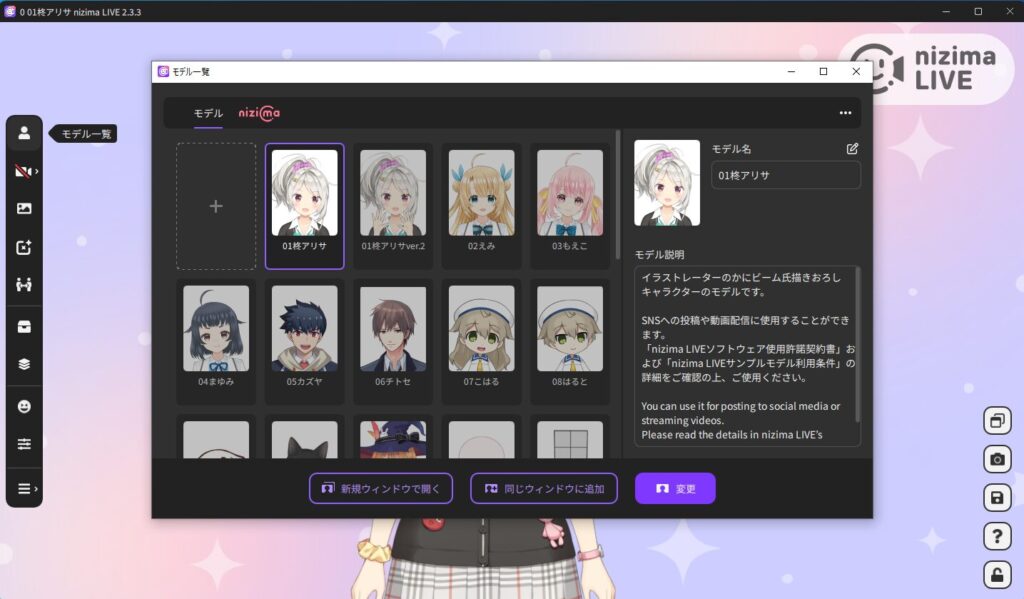Select the 01柊アリサ model card

point(304,206)
